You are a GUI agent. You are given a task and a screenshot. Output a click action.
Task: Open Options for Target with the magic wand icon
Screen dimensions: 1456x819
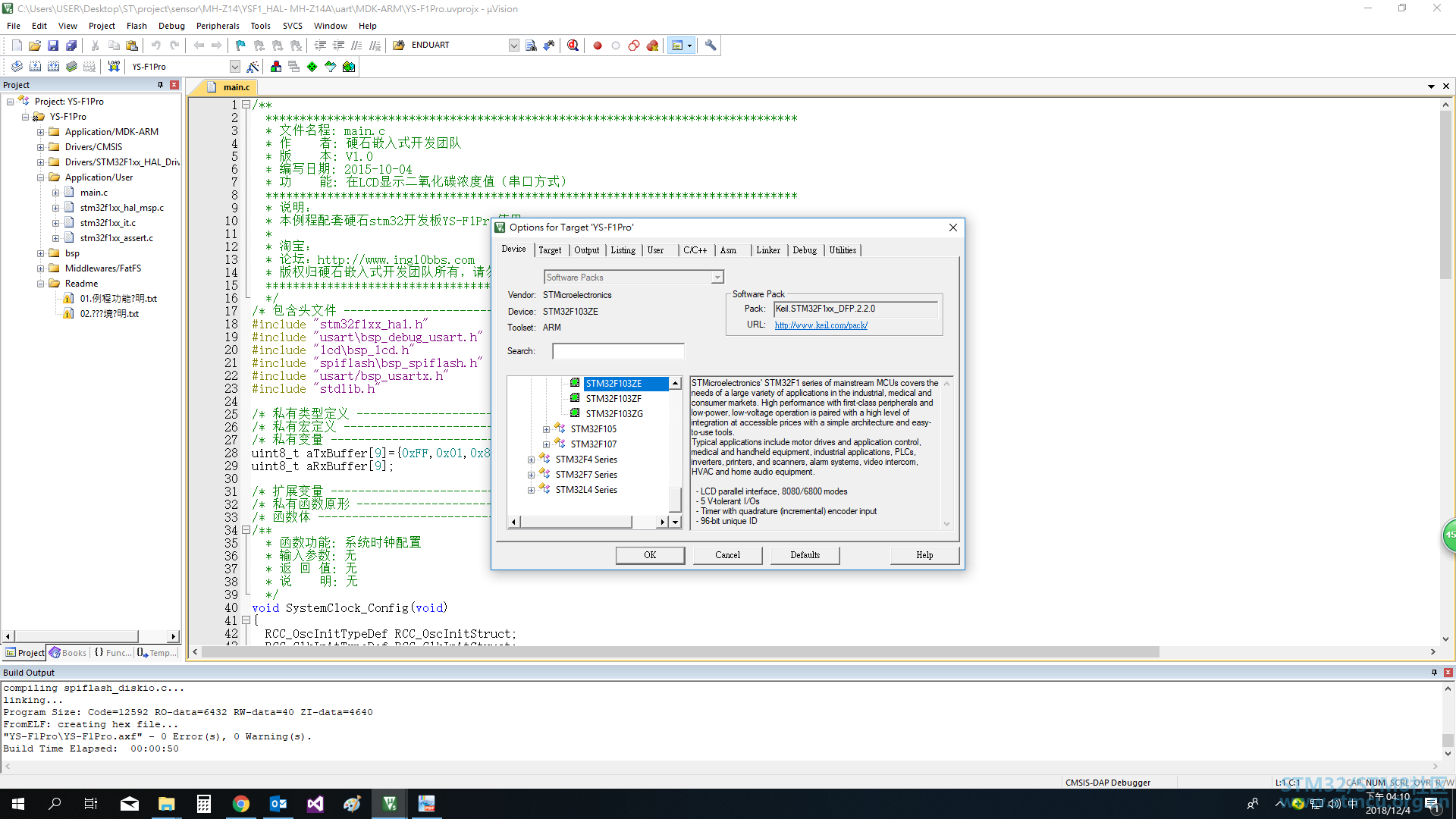(x=253, y=67)
